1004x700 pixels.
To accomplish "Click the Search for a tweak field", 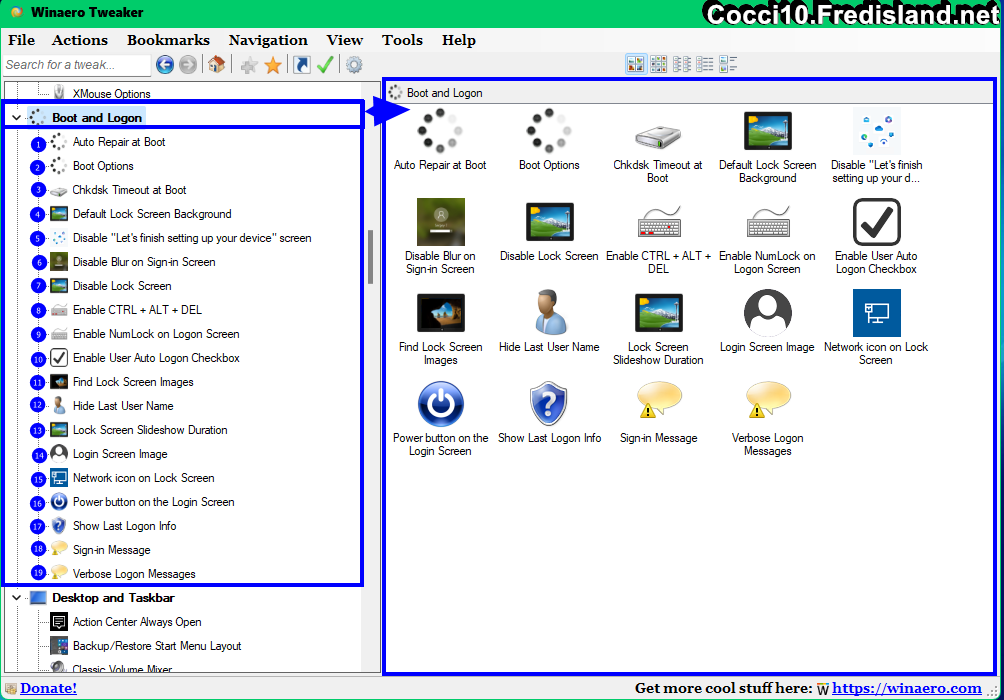I will pyautogui.click(x=77, y=65).
